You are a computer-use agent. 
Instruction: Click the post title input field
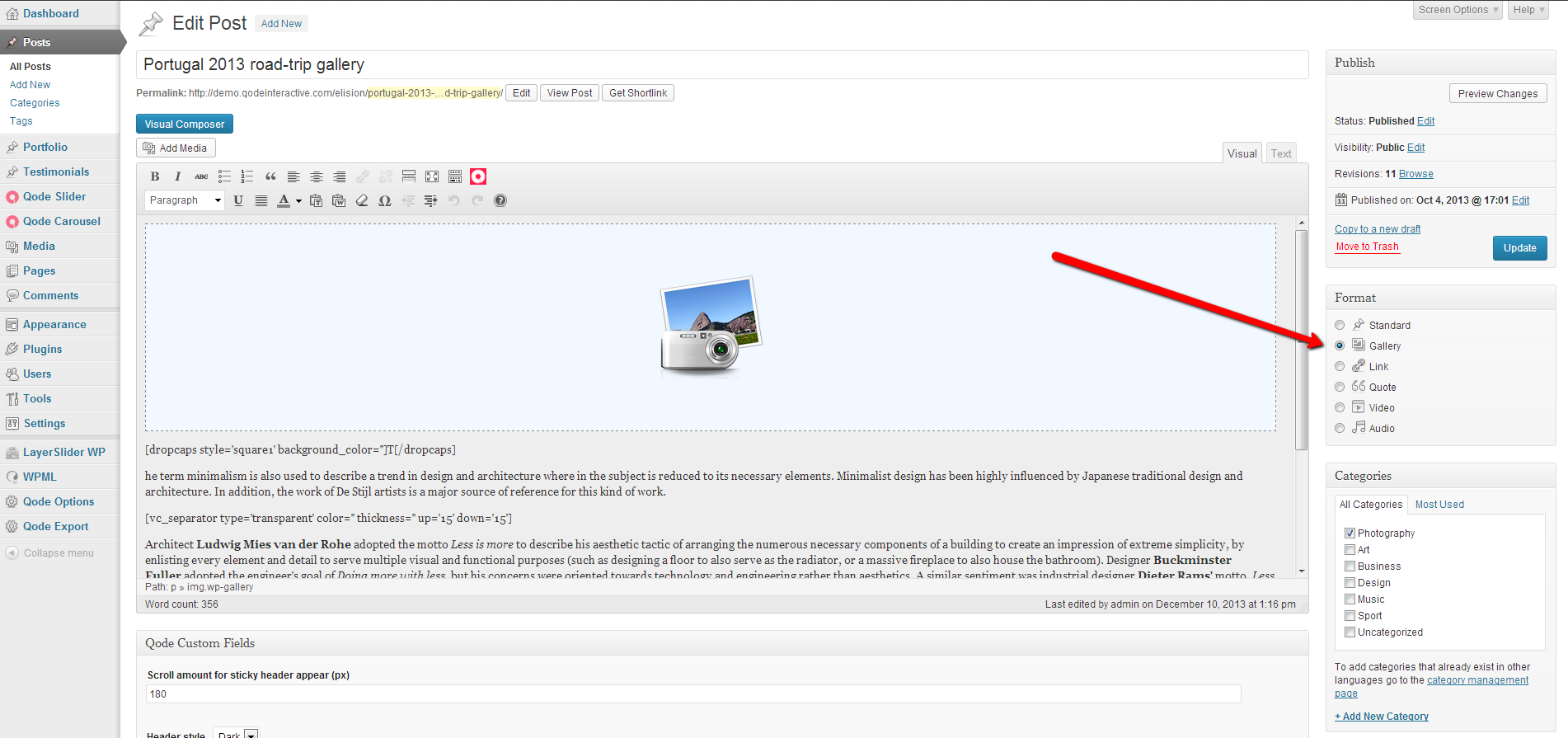[x=721, y=64]
